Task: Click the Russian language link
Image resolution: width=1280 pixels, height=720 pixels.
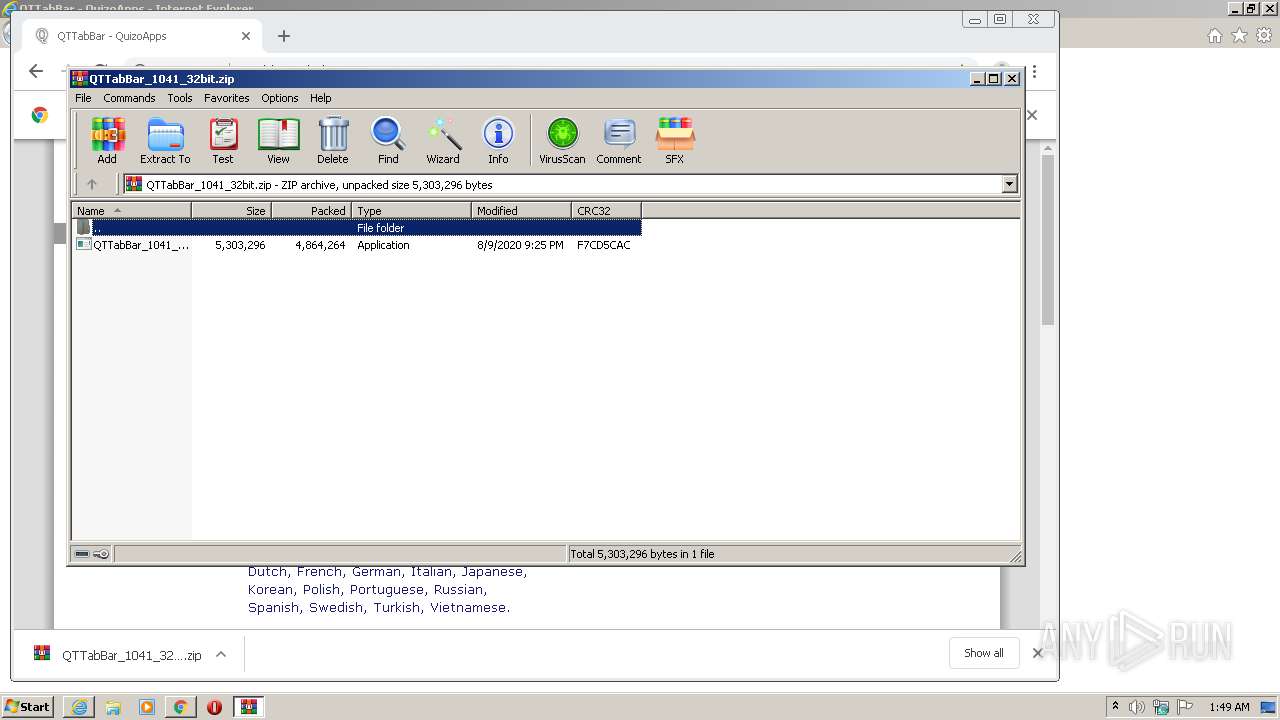Action: (458, 590)
